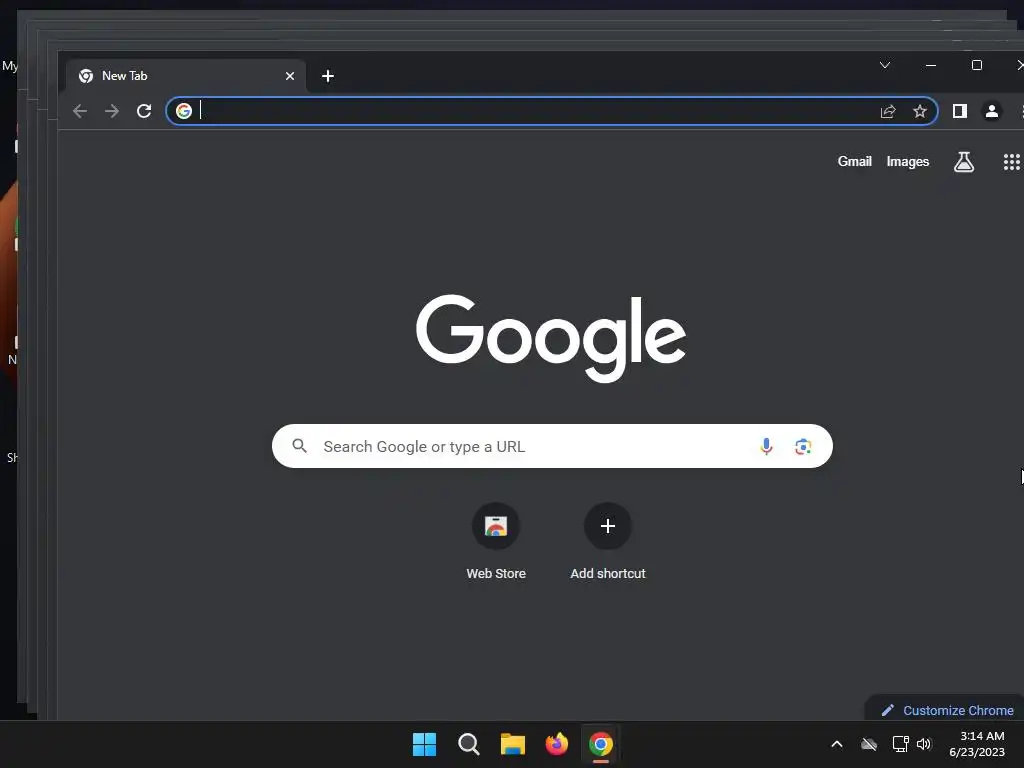Click the Chrome taskbar icon
This screenshot has width=1024, height=768.
point(601,744)
